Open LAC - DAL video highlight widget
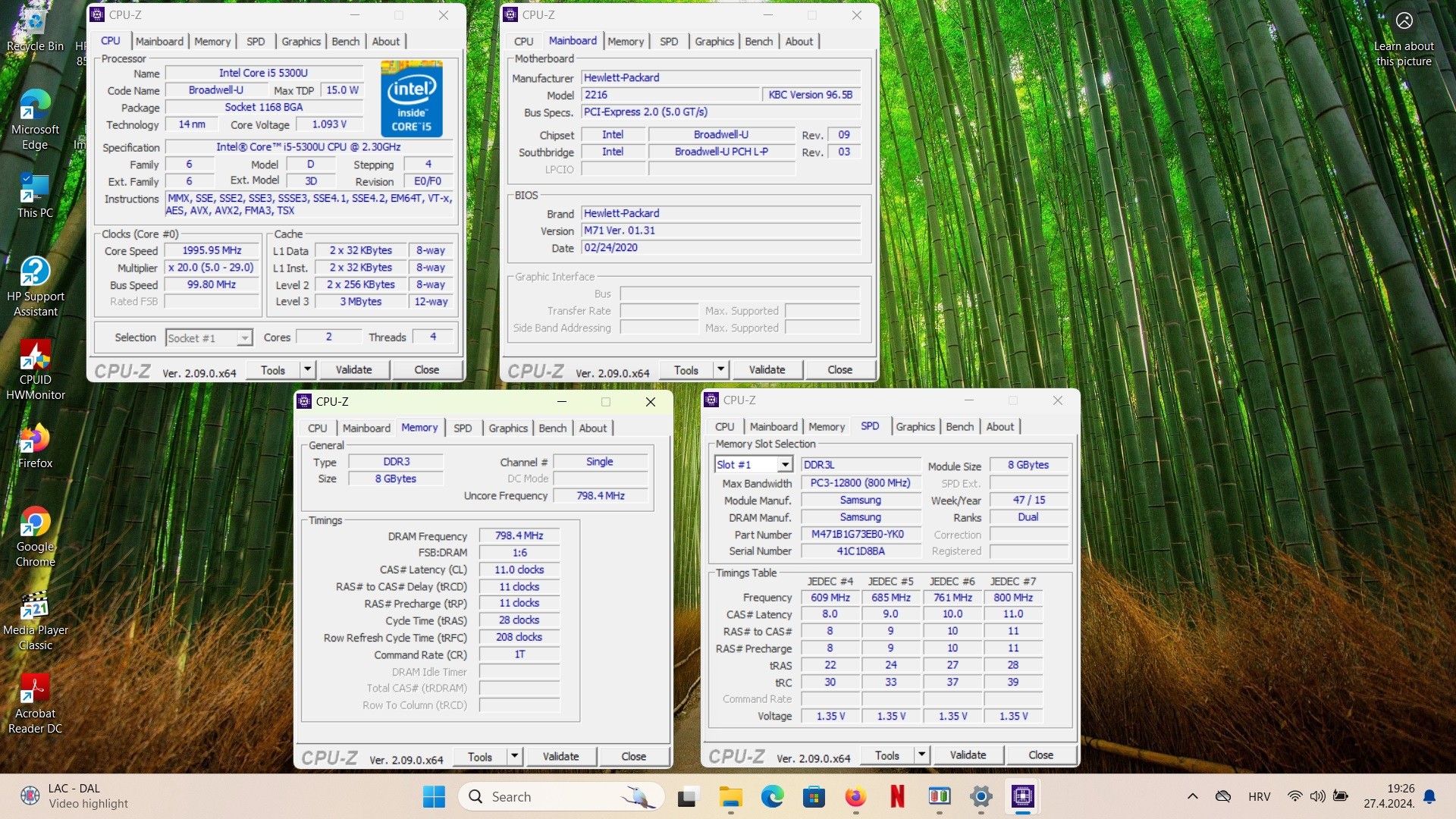This screenshot has height=819, width=1456. tap(74, 796)
